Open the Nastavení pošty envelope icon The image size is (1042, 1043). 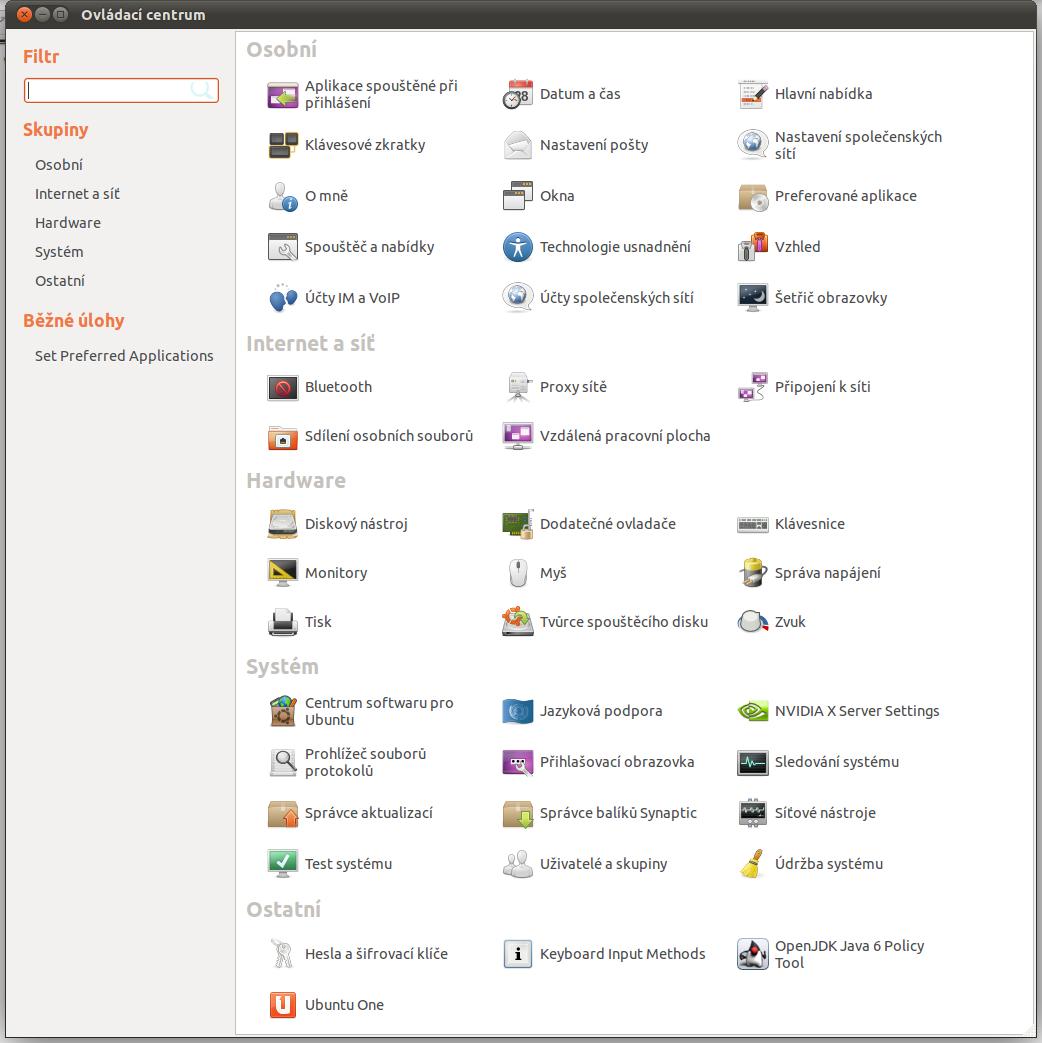pyautogui.click(x=518, y=145)
